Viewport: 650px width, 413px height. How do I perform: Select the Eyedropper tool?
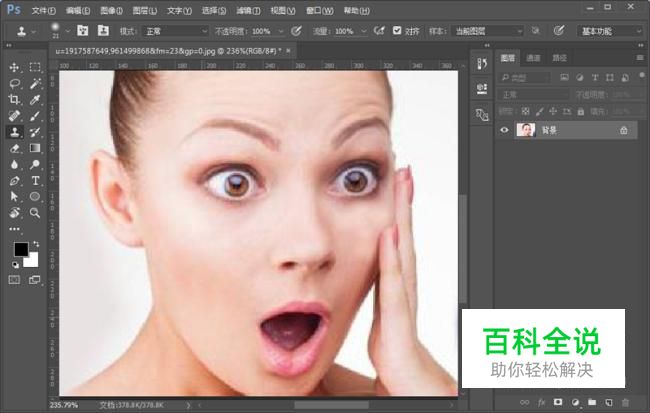(x=35, y=100)
